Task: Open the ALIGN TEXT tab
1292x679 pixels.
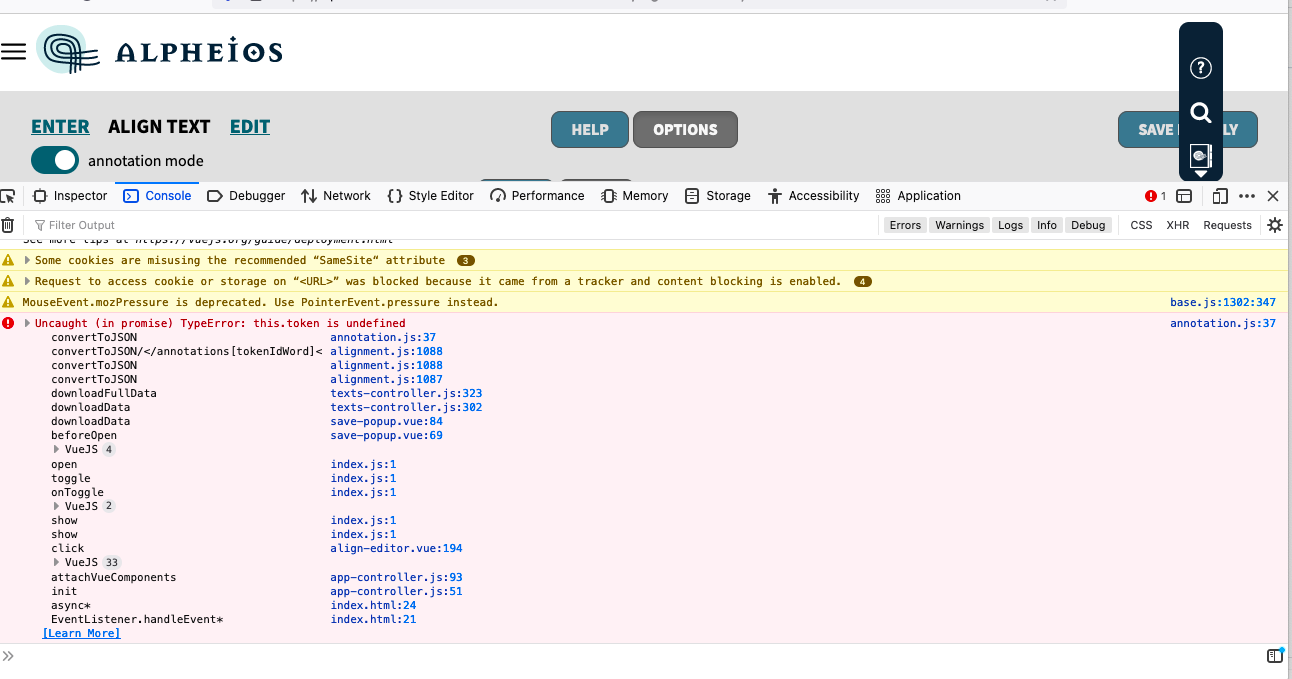Action: click(159, 127)
